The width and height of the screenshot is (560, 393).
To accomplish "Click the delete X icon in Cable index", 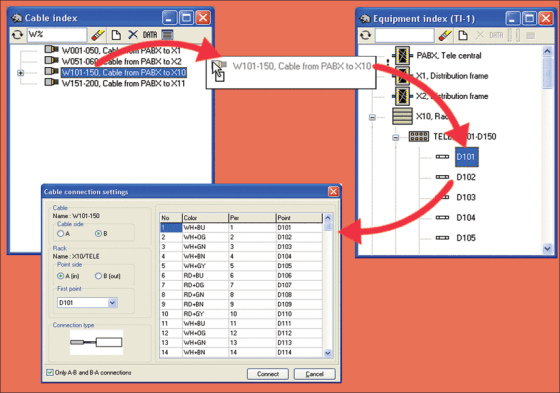I will click(x=133, y=35).
